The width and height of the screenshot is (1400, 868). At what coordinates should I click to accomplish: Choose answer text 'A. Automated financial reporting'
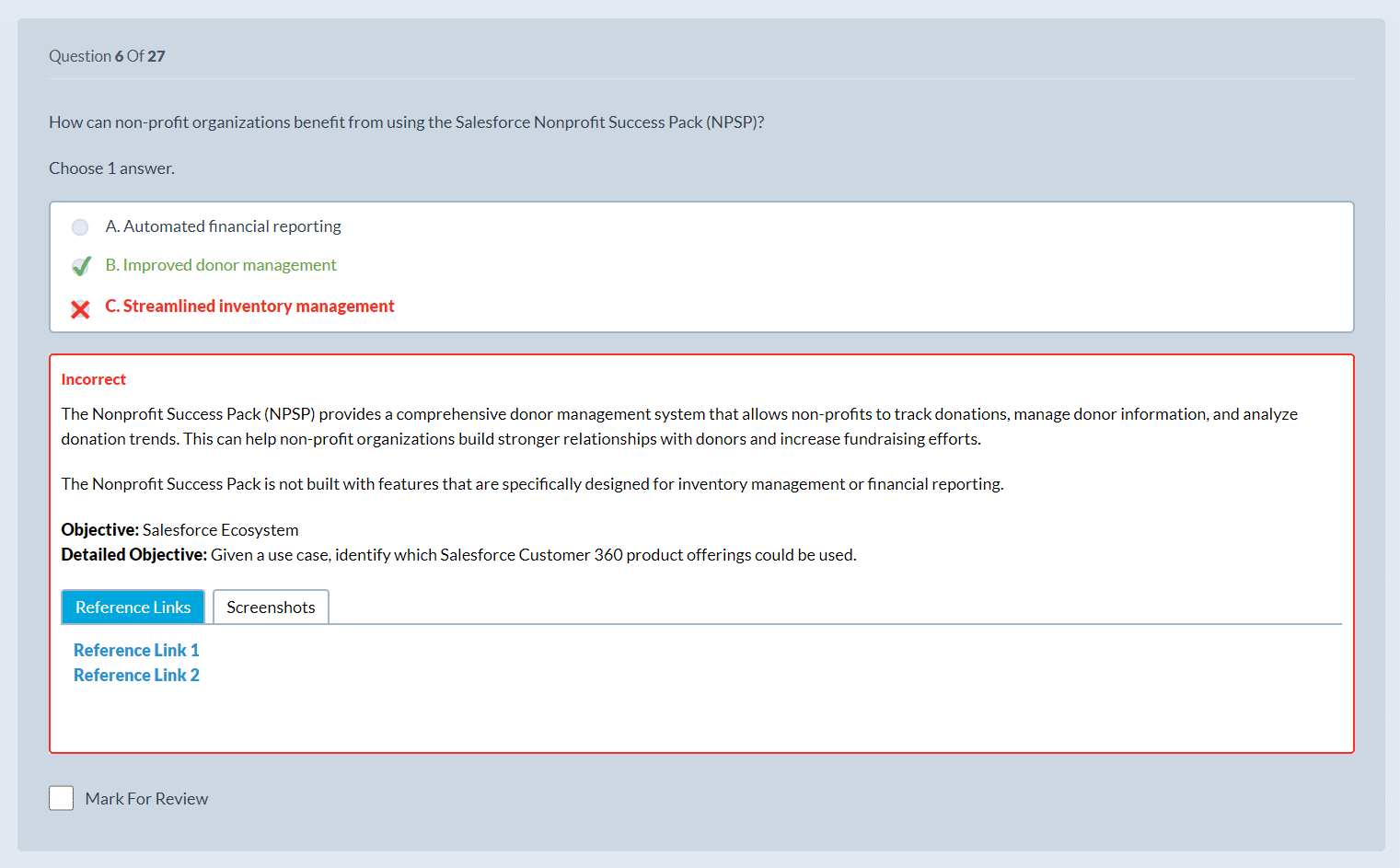(x=223, y=226)
